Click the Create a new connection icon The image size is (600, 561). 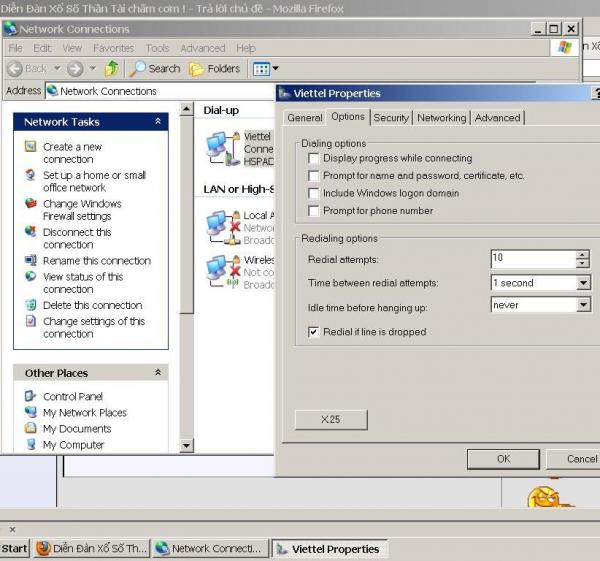[31, 146]
